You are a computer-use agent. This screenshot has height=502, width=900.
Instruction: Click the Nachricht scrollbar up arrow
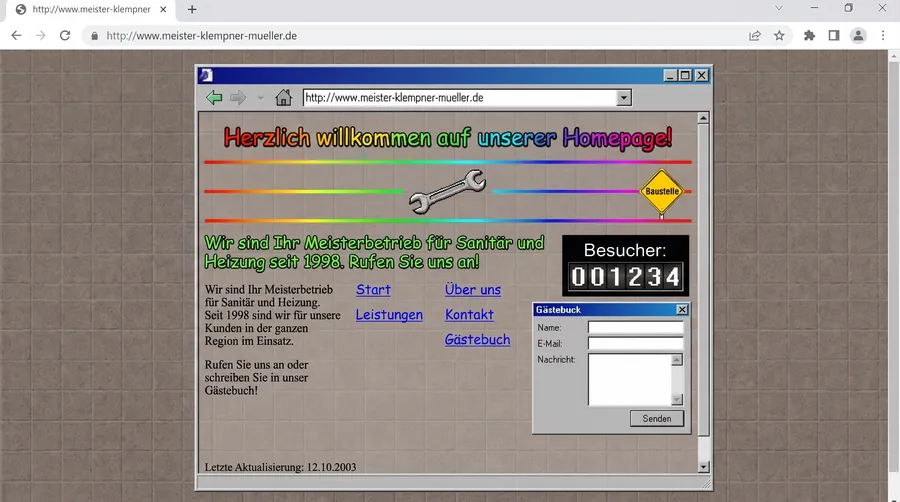click(x=677, y=360)
